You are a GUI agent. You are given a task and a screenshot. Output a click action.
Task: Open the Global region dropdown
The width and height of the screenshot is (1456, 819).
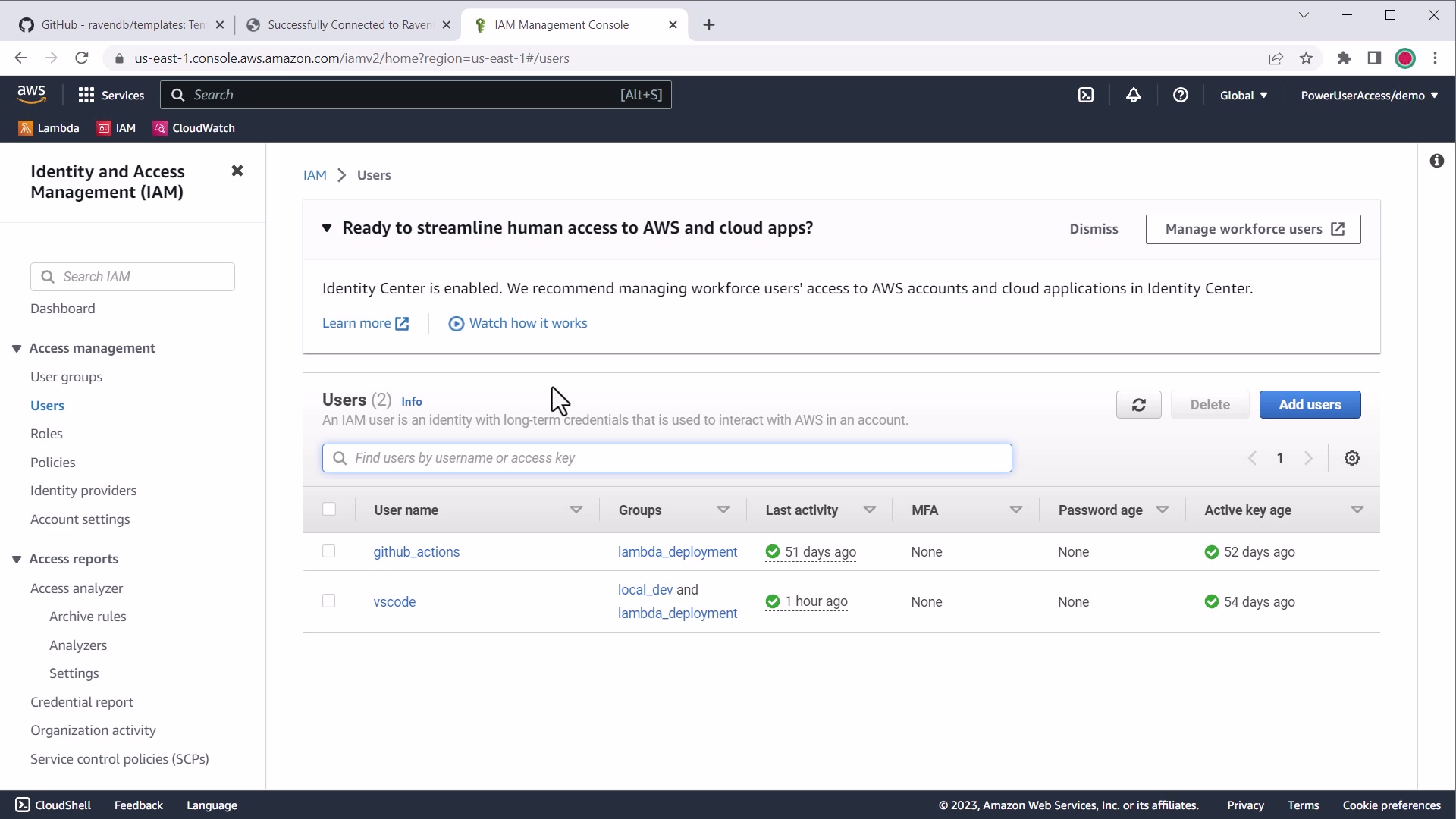coord(1244,95)
